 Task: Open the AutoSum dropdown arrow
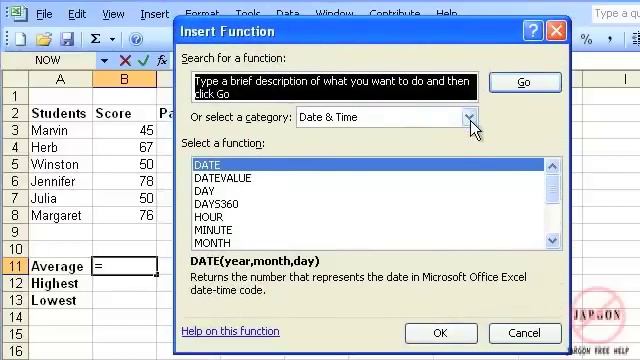112,40
